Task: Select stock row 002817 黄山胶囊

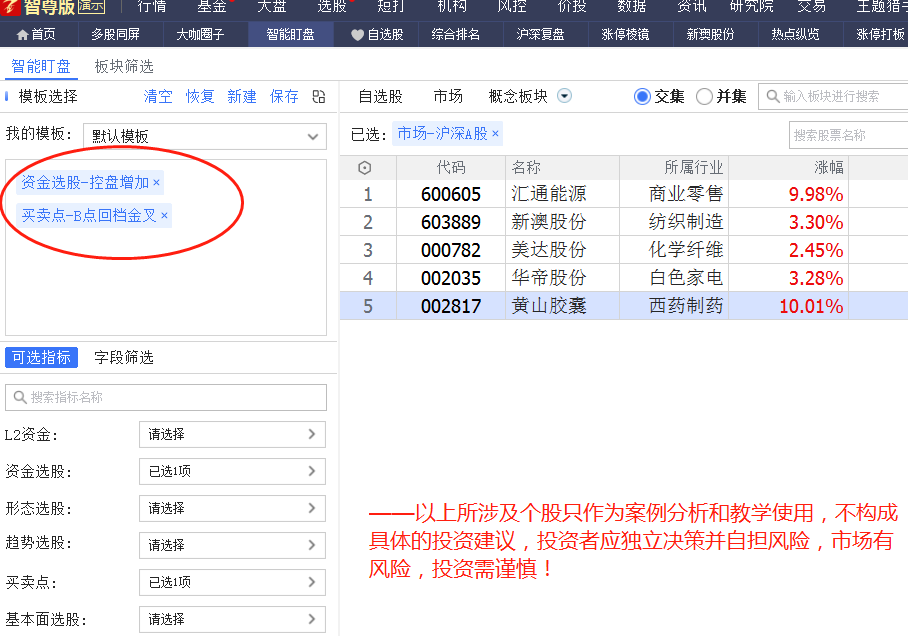Action: (x=624, y=306)
